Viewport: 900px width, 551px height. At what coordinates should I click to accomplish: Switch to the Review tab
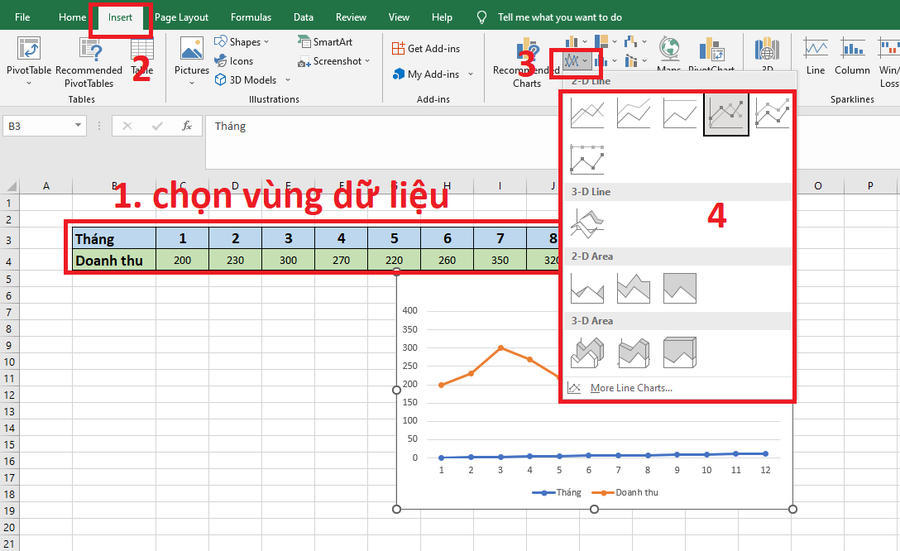tap(351, 17)
